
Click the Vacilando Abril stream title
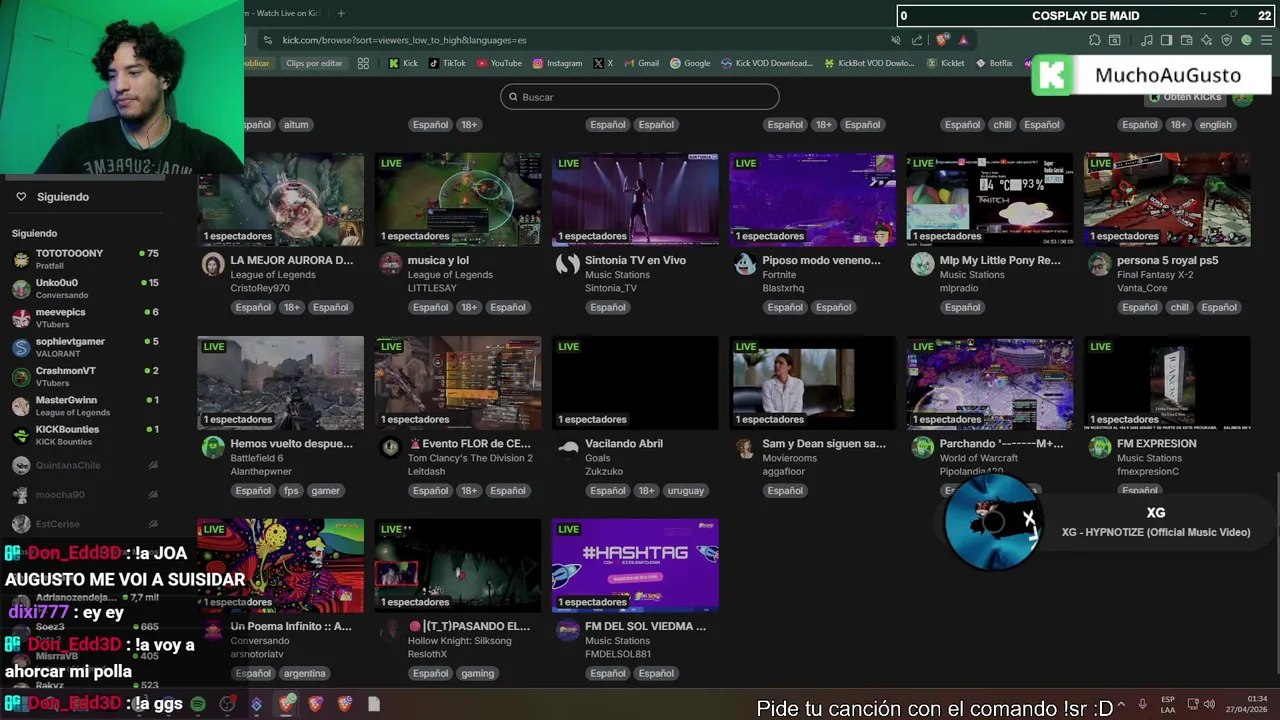click(624, 444)
